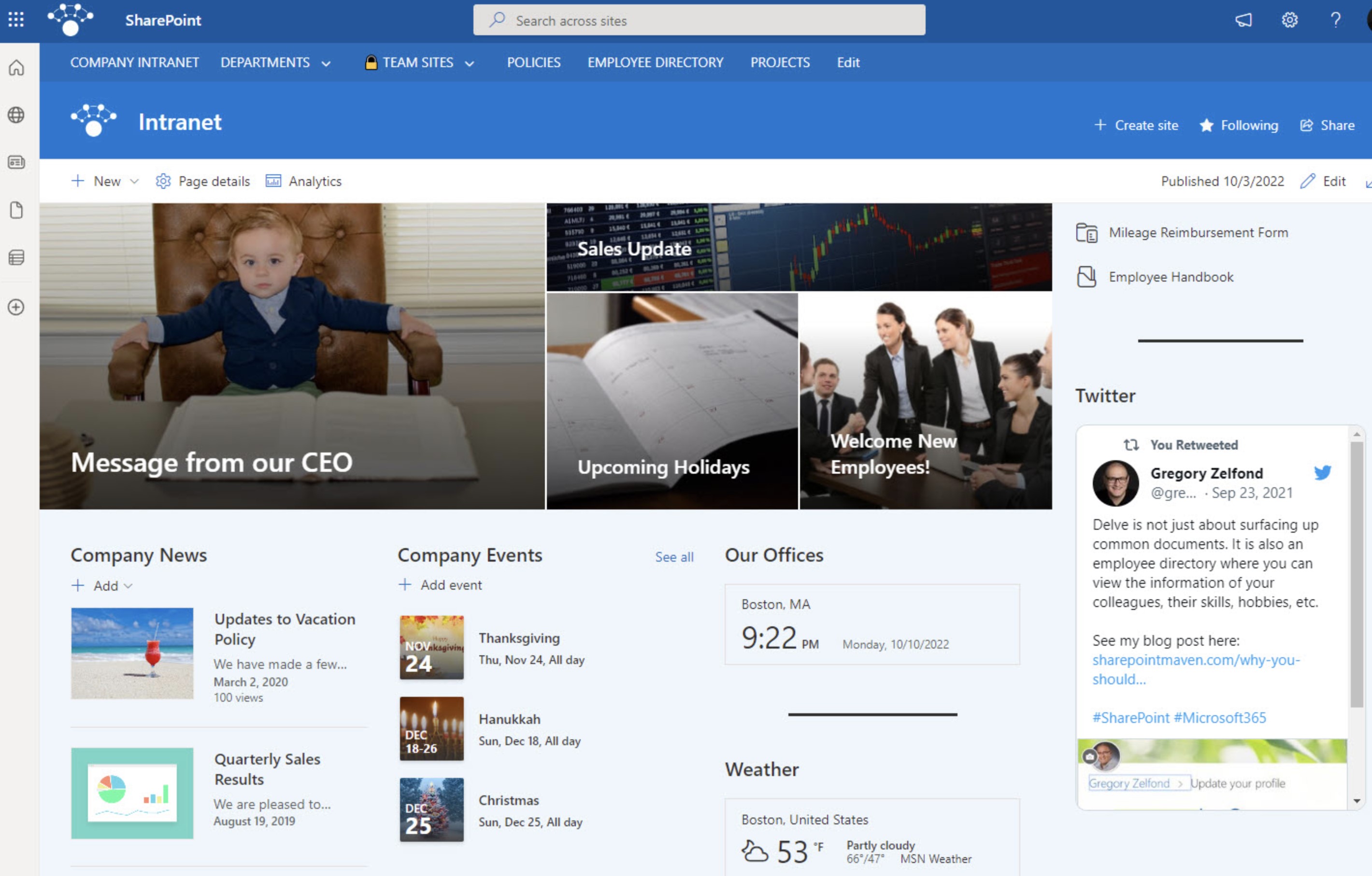This screenshot has width=1372, height=876.
Task: Switch to the Policies navigation tab
Action: tap(533, 63)
